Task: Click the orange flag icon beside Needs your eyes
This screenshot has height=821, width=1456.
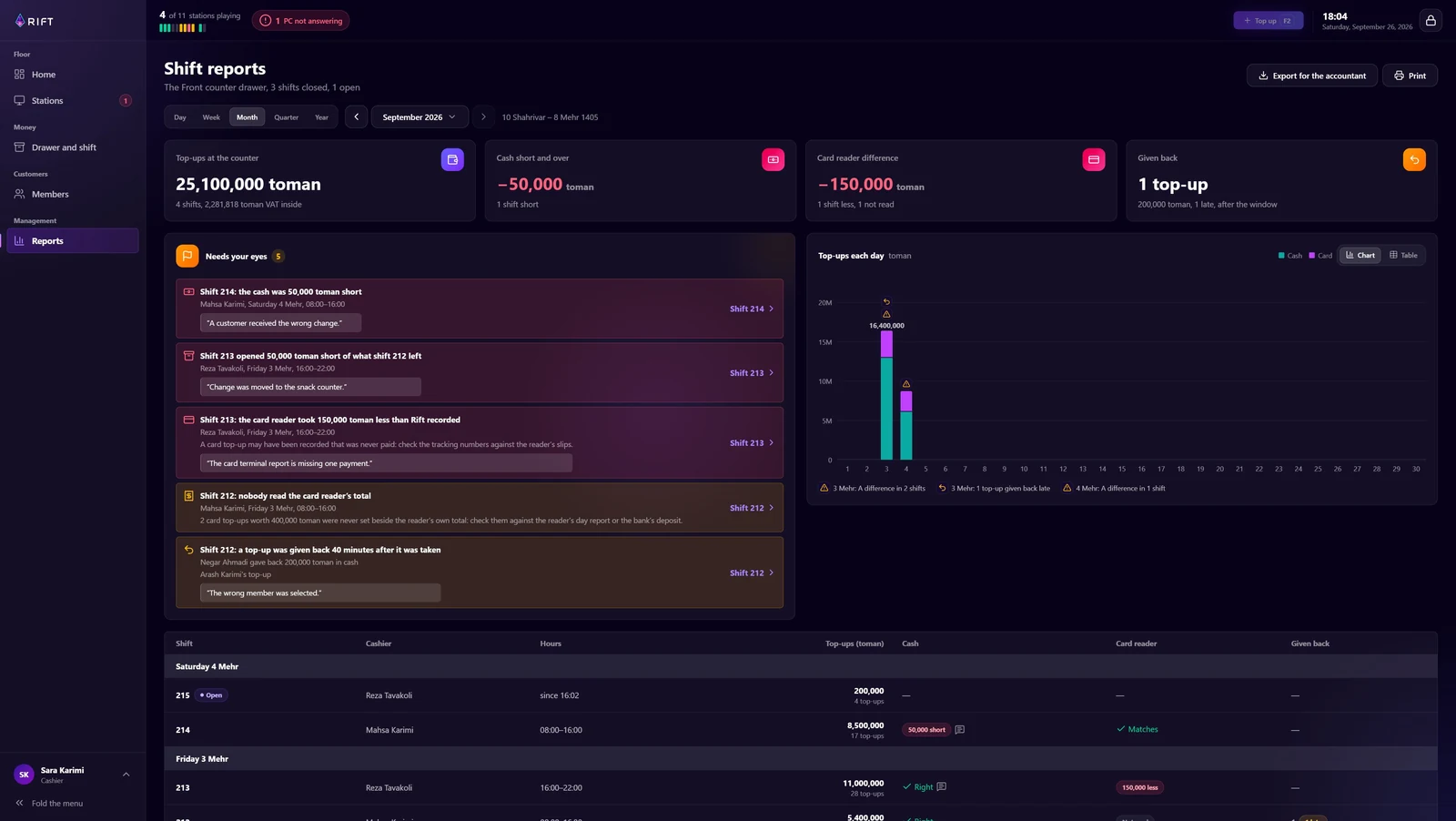Action: tap(187, 256)
